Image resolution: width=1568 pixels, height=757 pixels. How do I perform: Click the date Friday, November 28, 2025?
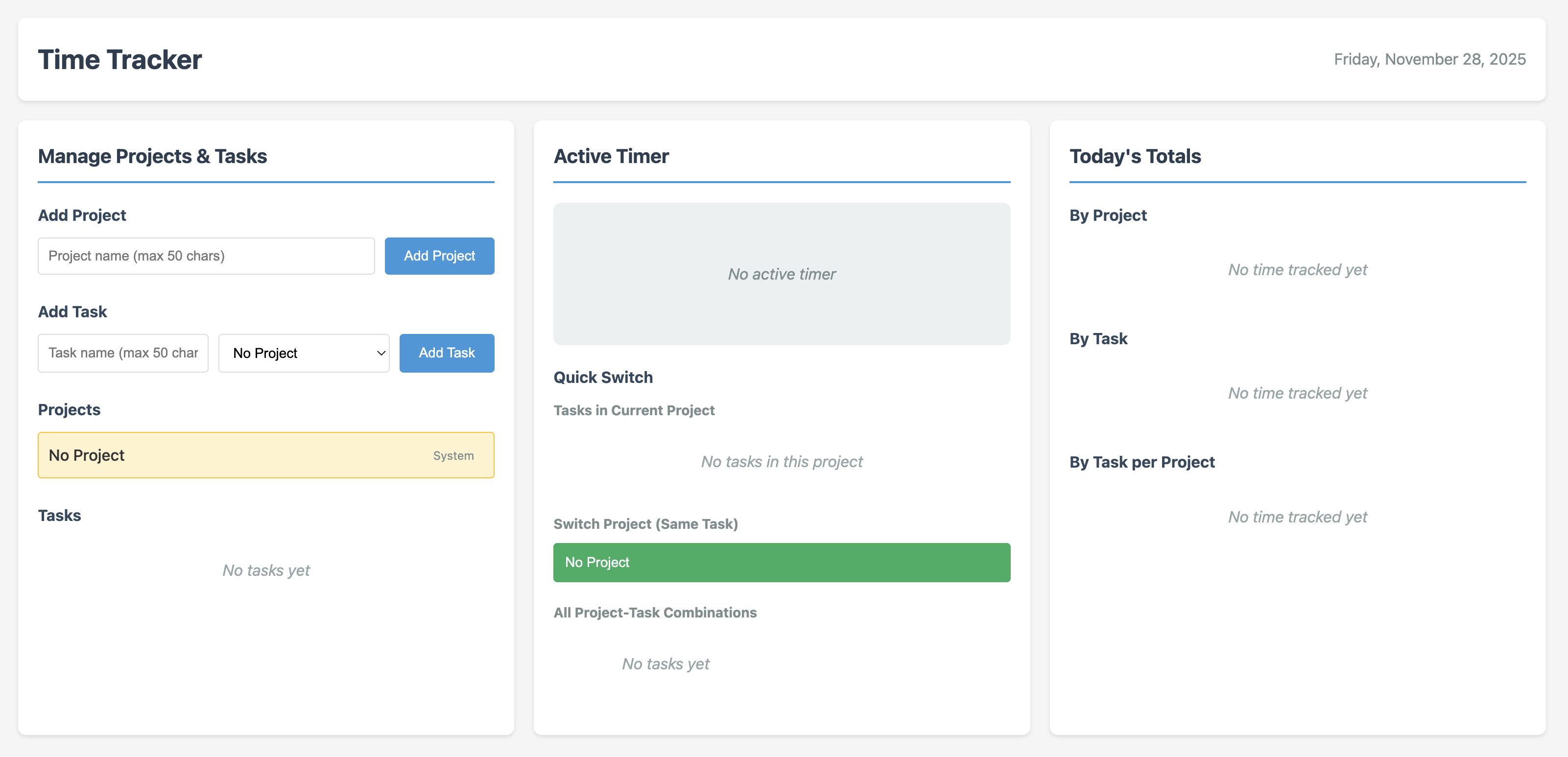coord(1429,59)
